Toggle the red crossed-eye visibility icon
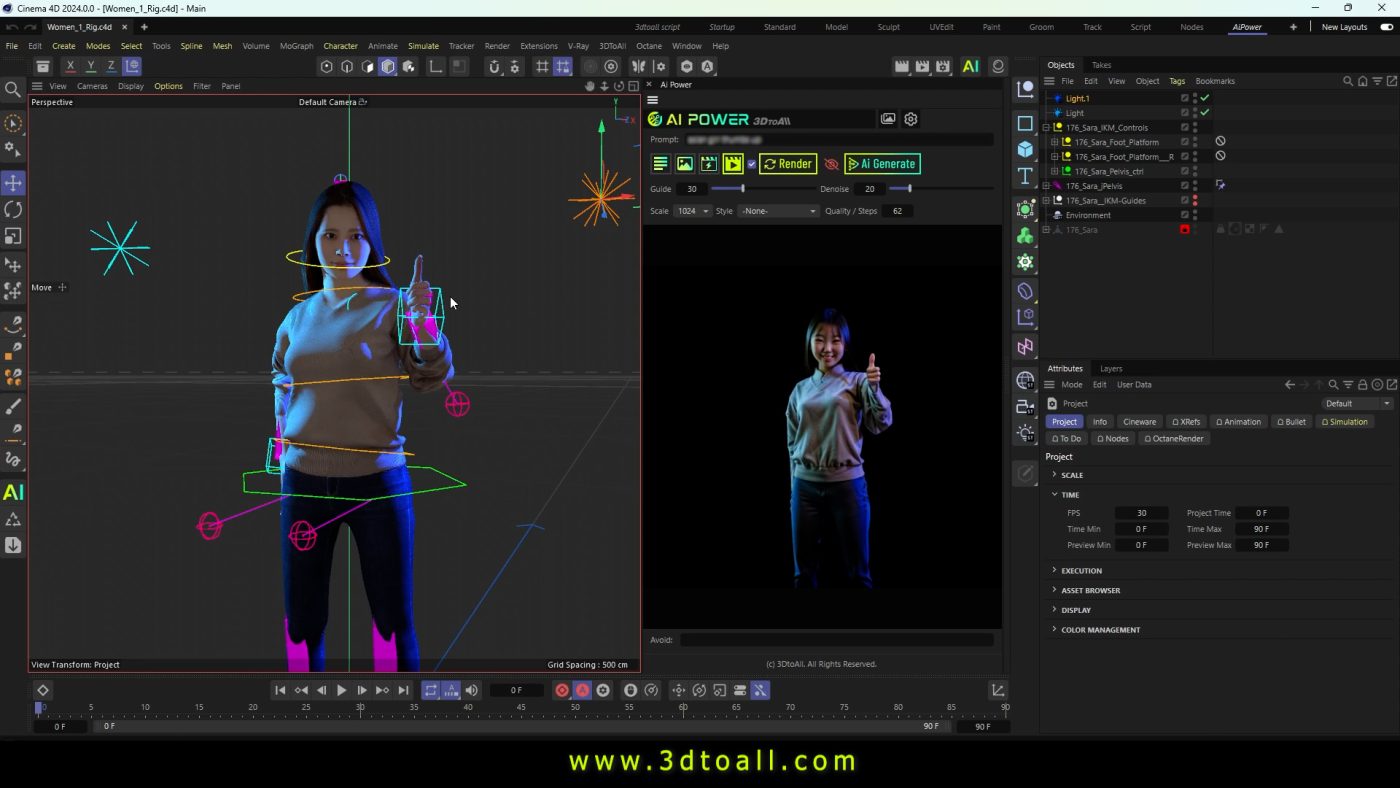The width and height of the screenshot is (1400, 788). coord(831,164)
